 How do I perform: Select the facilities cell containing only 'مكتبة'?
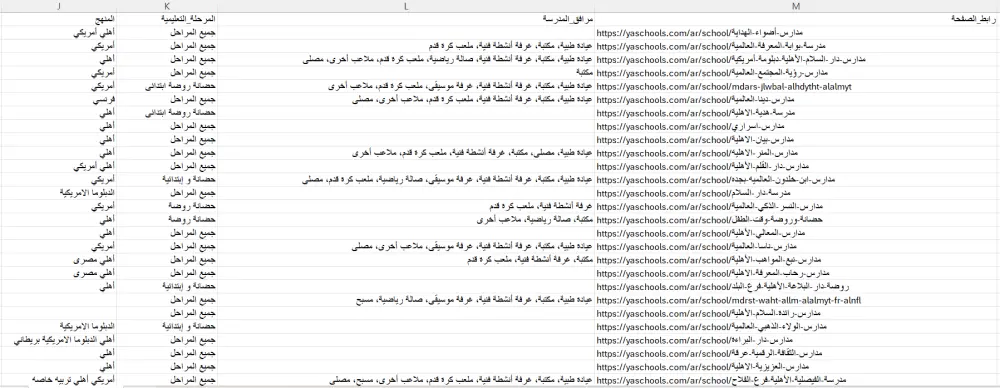coord(406,73)
